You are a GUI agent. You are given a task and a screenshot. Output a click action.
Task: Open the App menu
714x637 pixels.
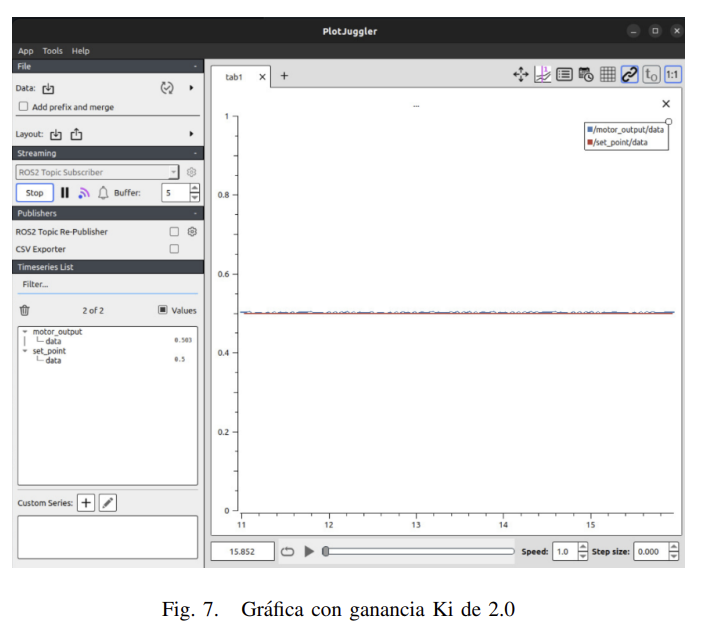point(26,51)
